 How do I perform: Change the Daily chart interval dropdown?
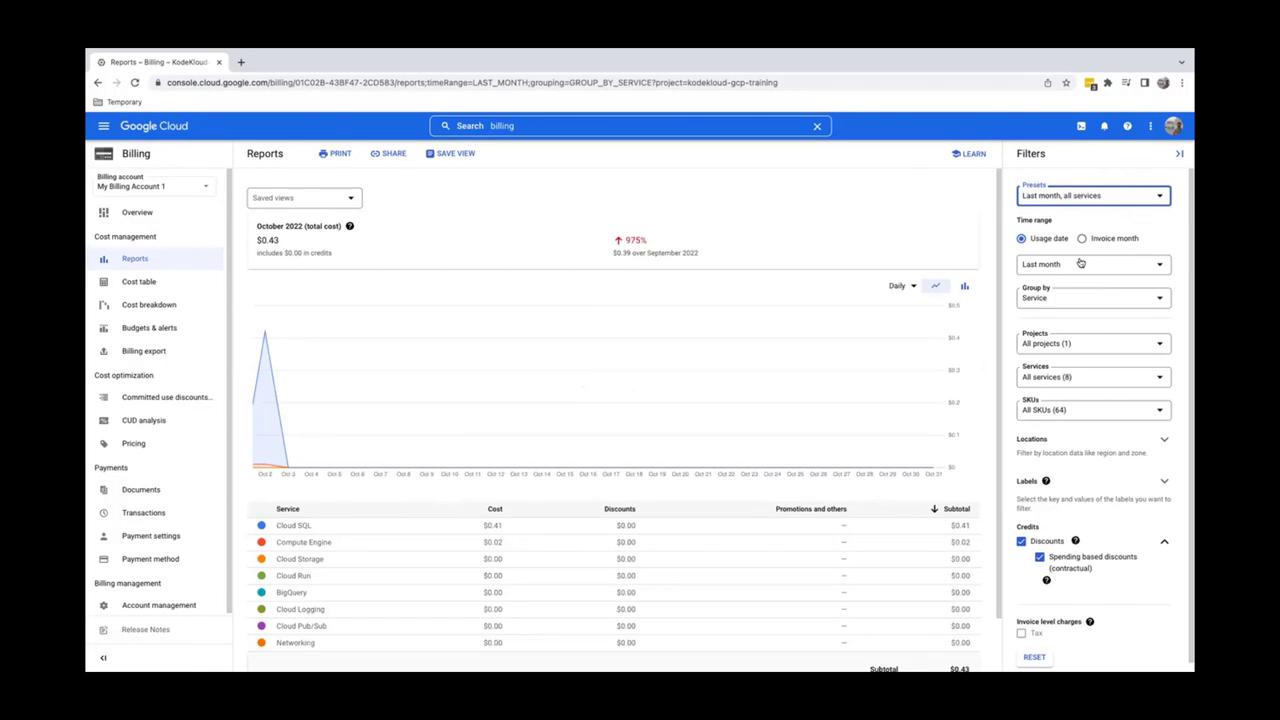click(x=902, y=286)
